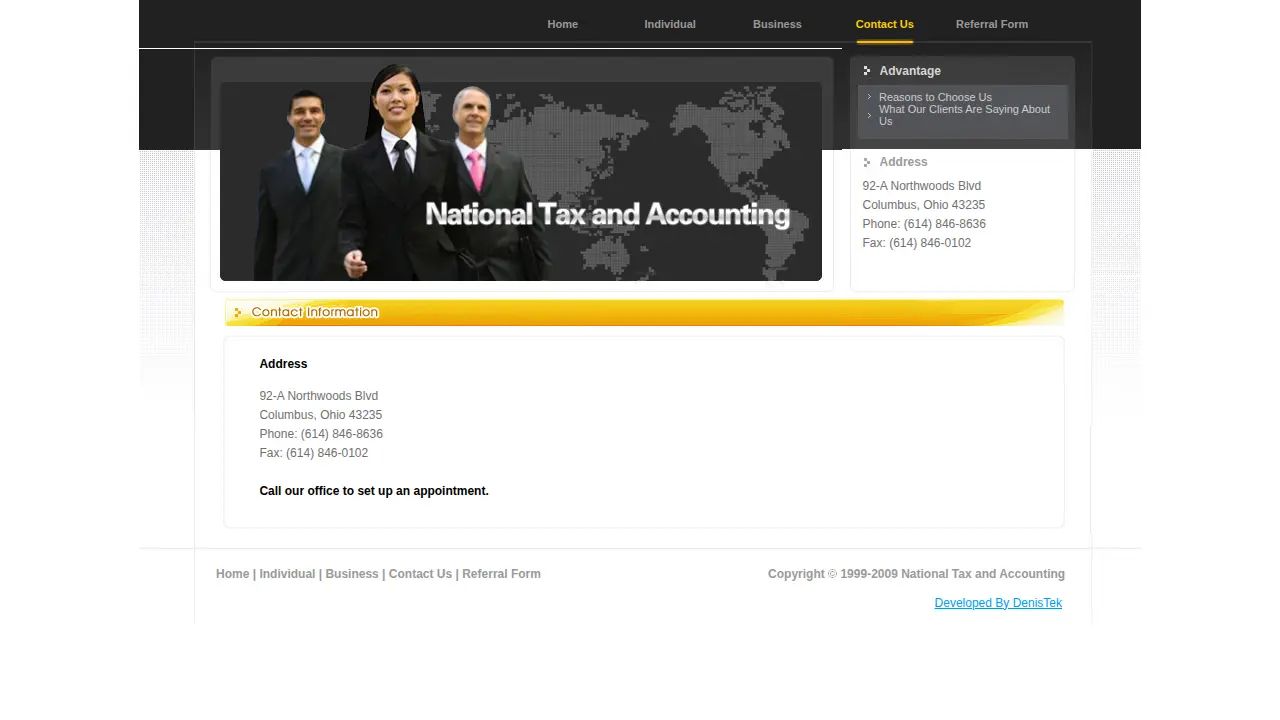Click sidebar text 92-A Northwoods Blvd
The image size is (1280, 720).
pyautogui.click(x=922, y=186)
